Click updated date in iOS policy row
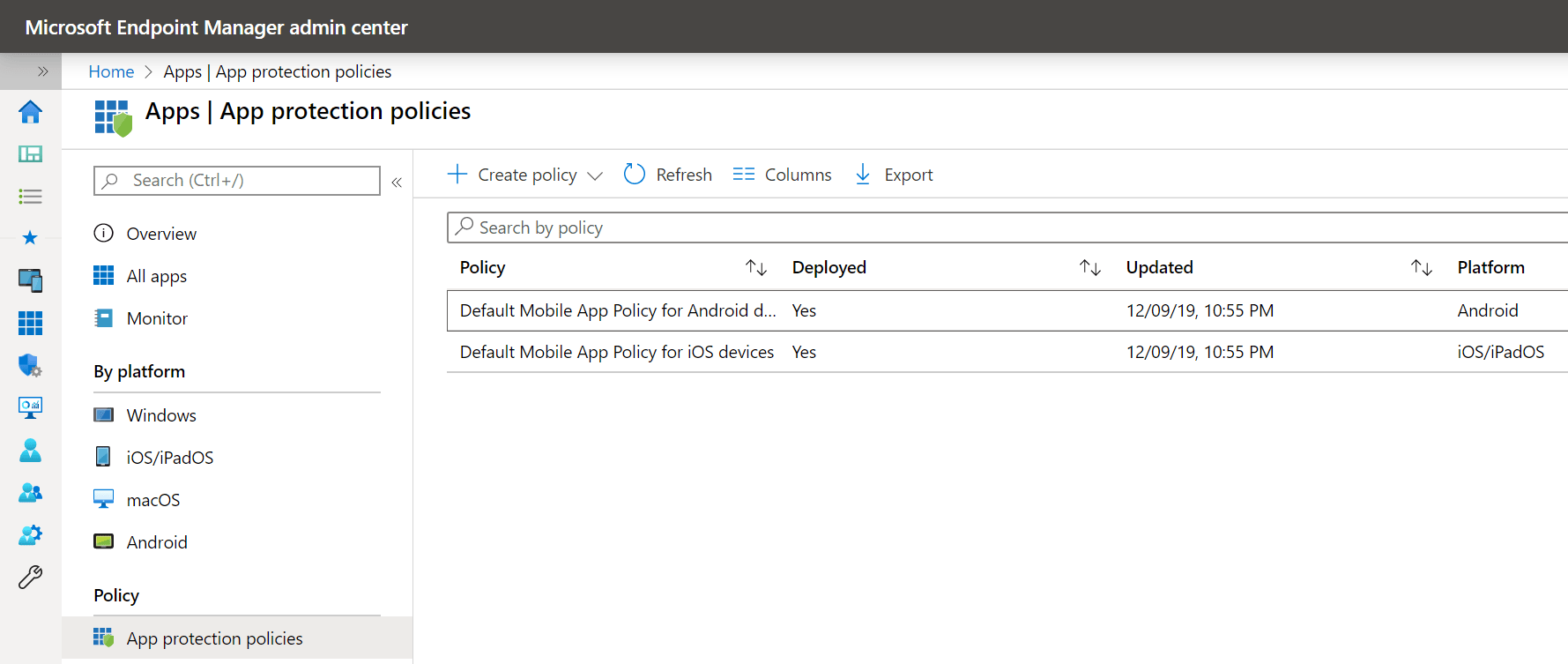 click(x=1200, y=352)
